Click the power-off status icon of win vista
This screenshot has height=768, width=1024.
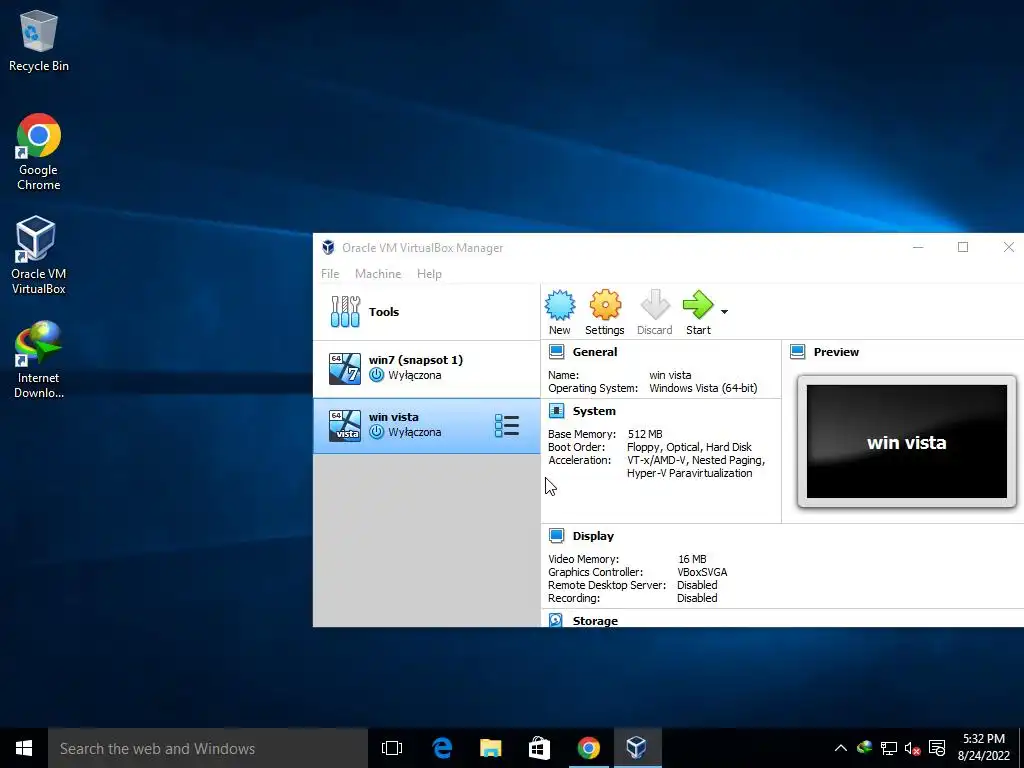click(x=376, y=432)
